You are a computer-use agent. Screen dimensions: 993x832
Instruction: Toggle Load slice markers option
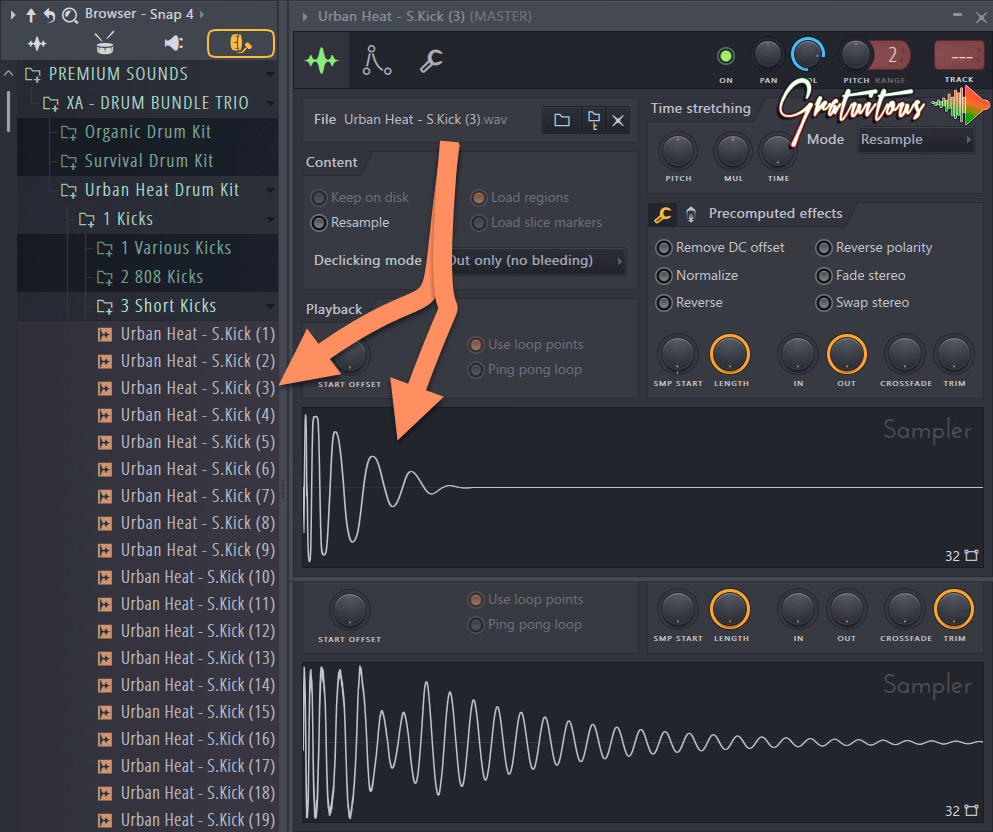tap(537, 223)
